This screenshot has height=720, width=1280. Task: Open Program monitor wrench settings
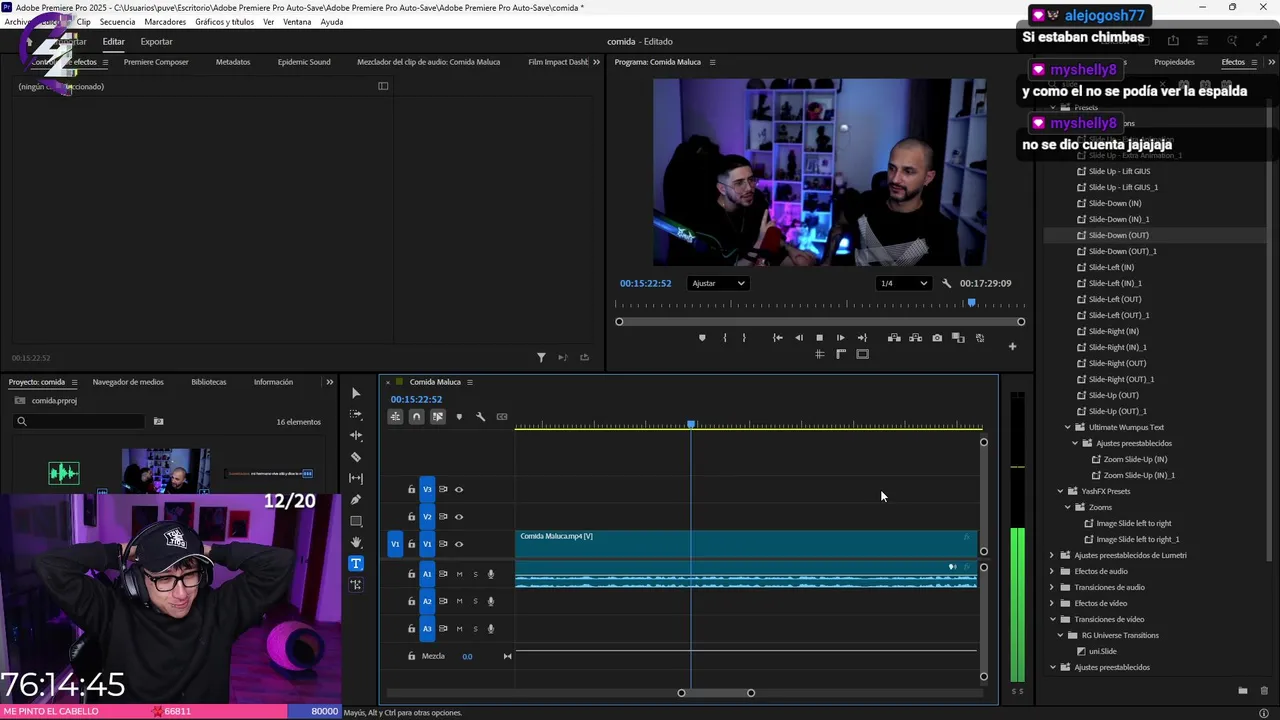(947, 283)
